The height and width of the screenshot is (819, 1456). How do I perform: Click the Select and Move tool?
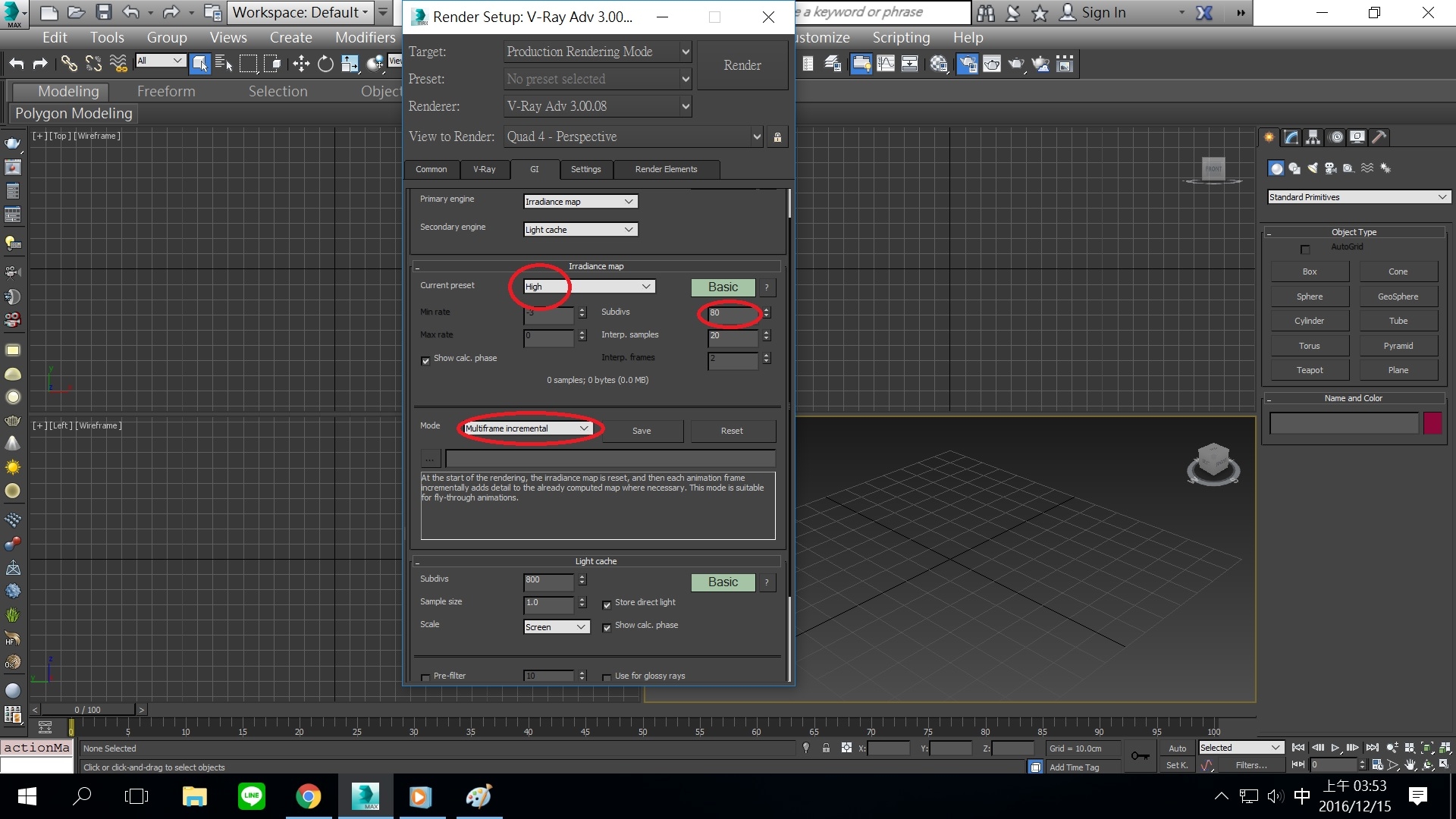point(301,64)
